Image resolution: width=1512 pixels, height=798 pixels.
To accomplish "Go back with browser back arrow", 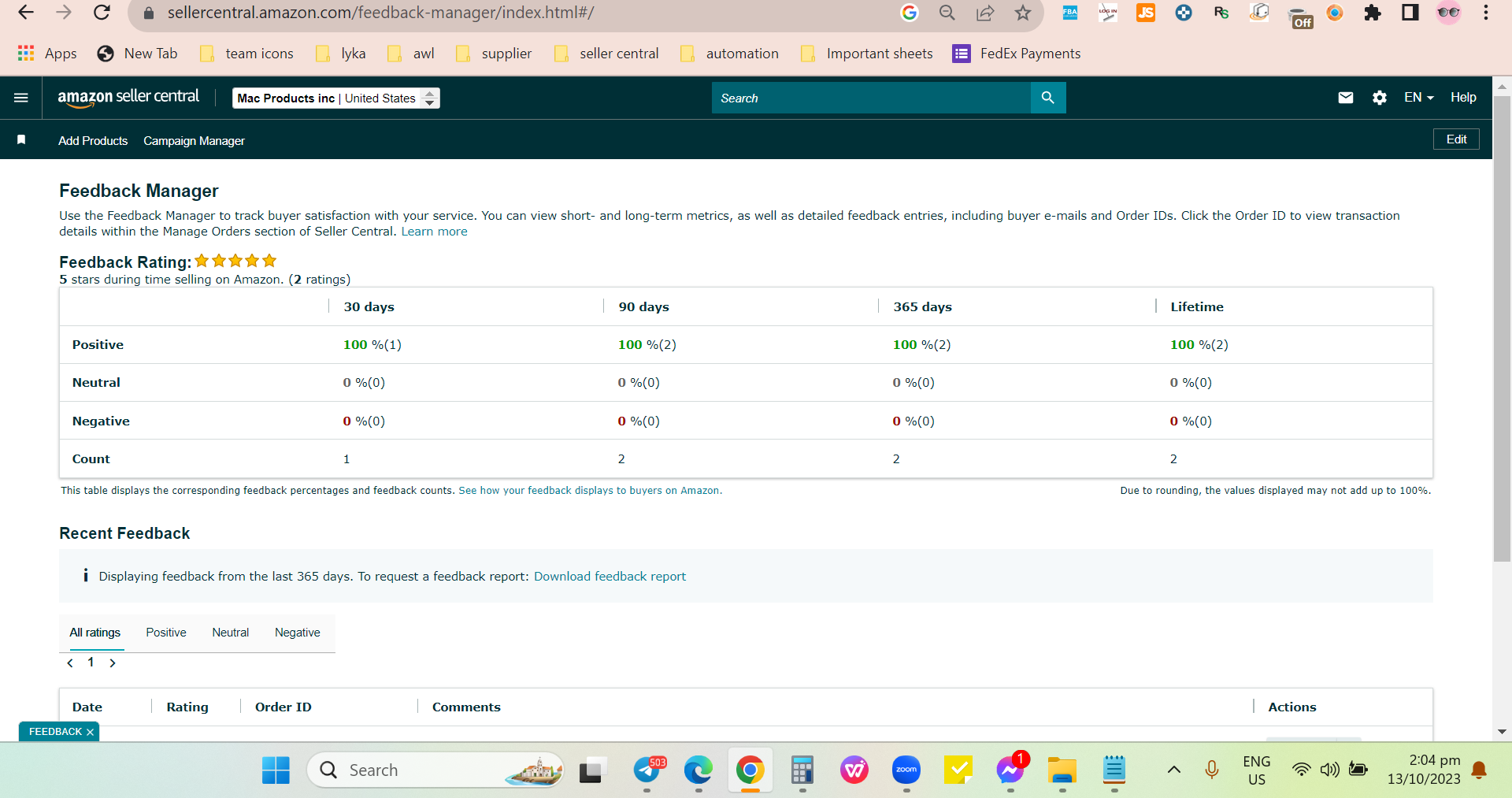I will (25, 13).
